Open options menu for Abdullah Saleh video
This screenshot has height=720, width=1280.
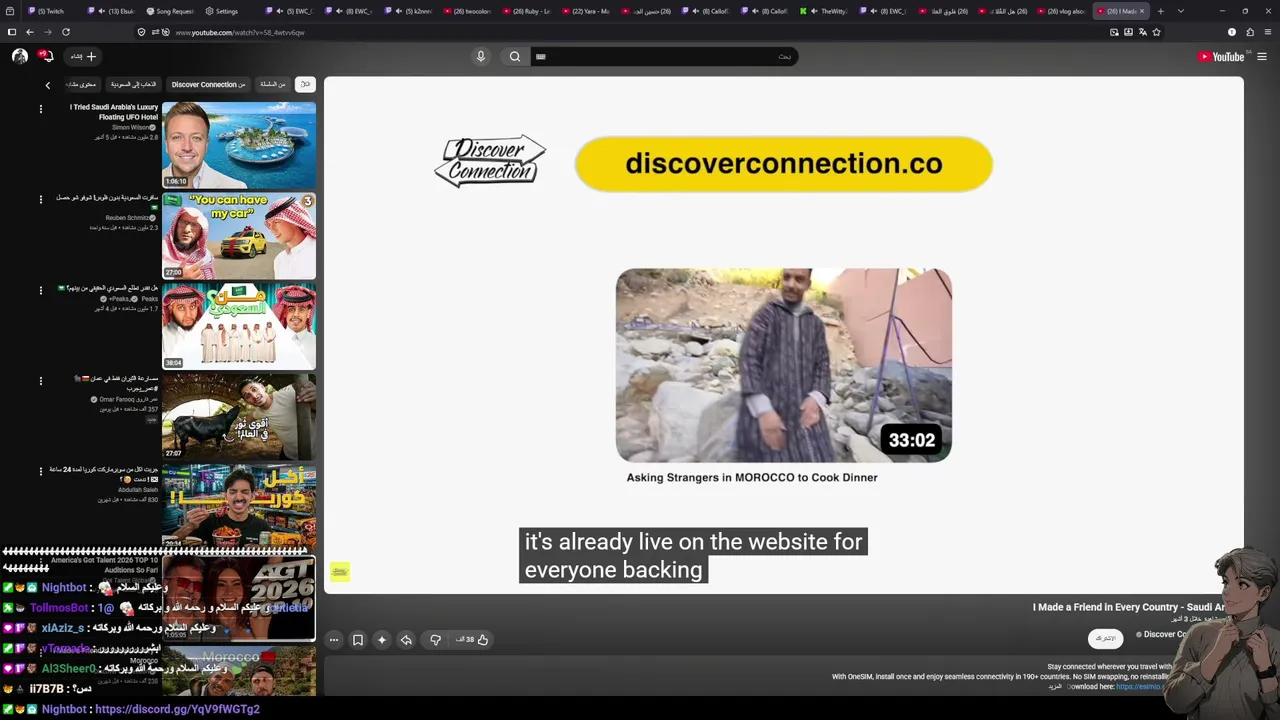pyautogui.click(x=41, y=471)
